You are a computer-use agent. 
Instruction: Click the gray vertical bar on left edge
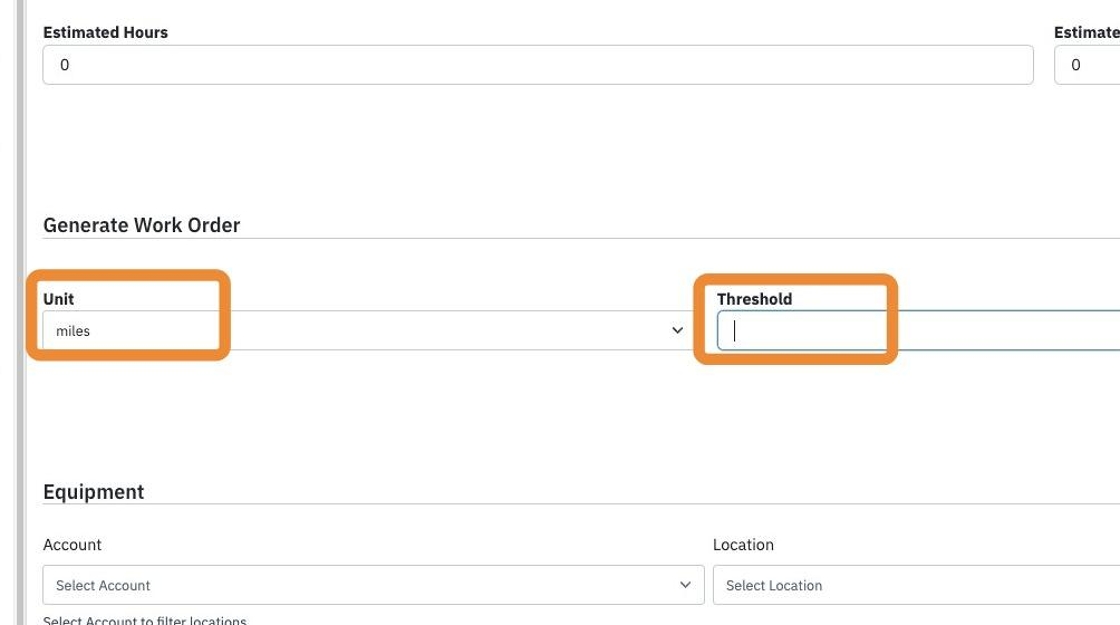21,312
